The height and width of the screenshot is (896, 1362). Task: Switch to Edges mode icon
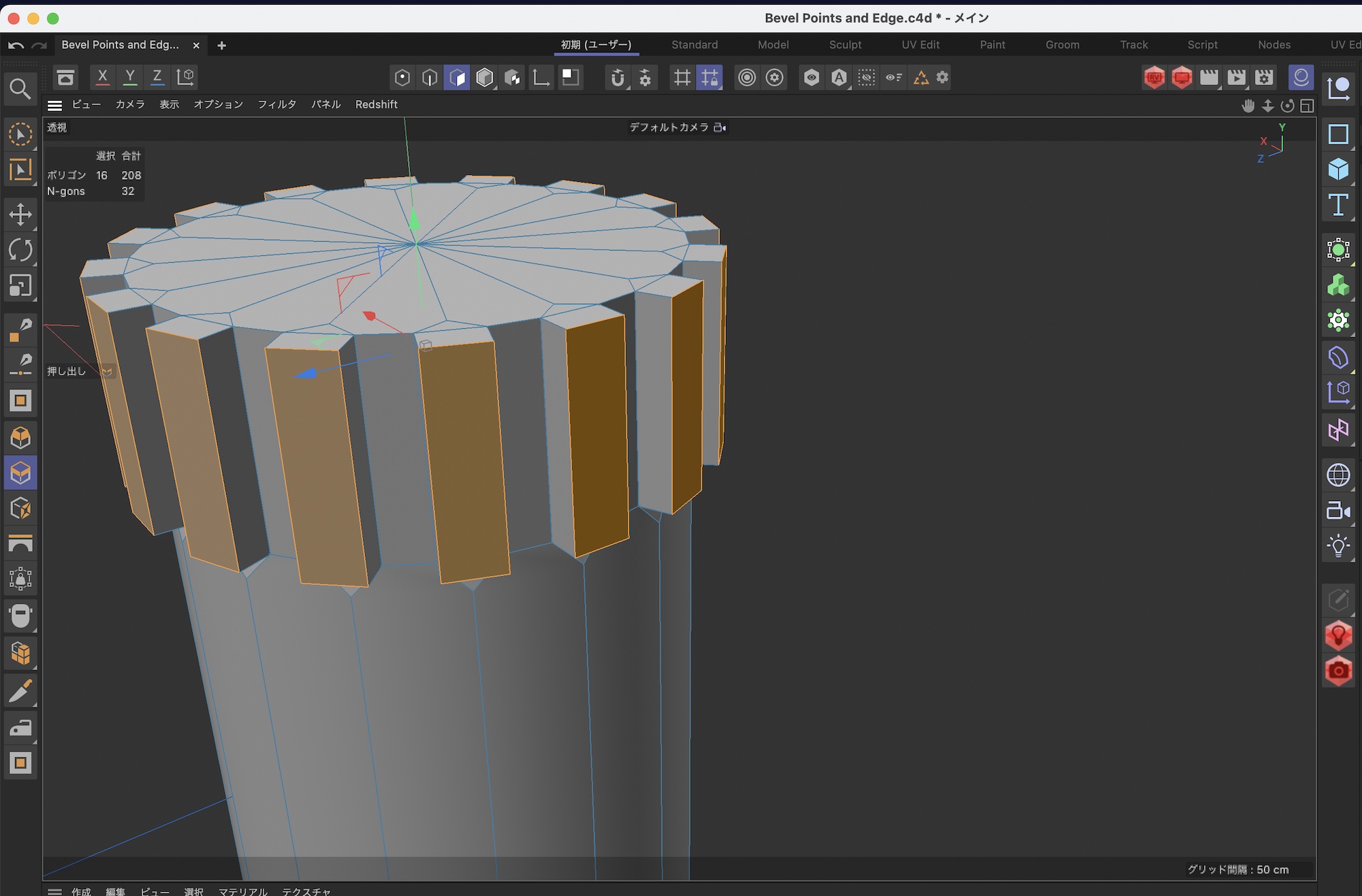coord(430,78)
